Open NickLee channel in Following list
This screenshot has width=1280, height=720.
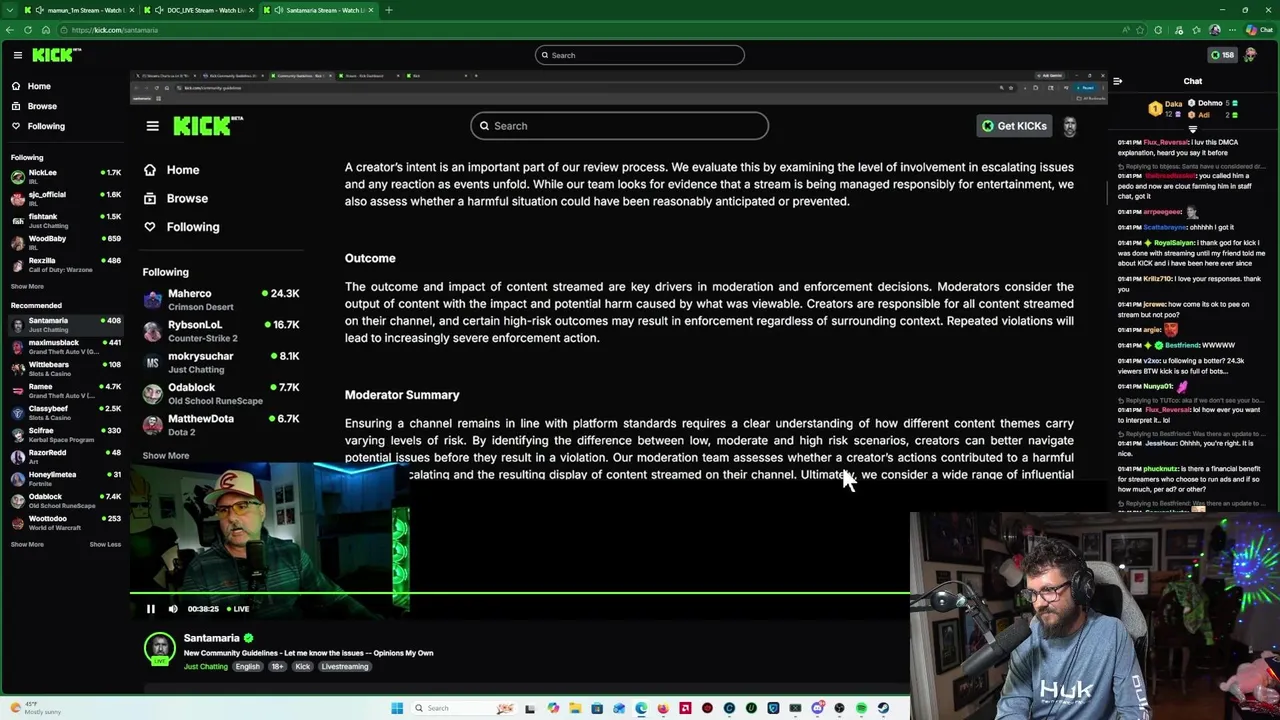tap(65, 177)
